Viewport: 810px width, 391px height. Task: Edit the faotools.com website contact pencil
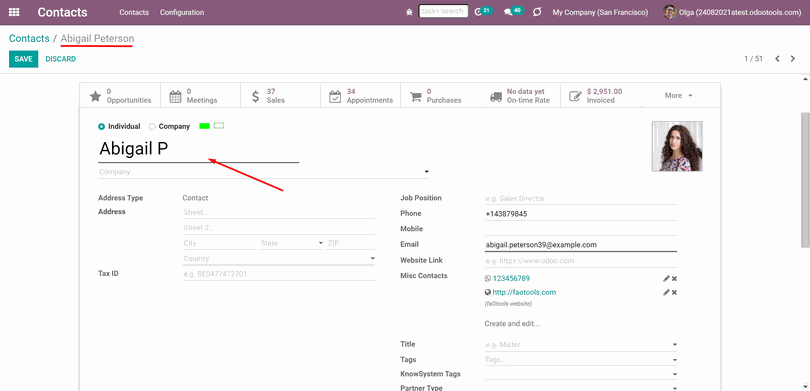[666, 292]
